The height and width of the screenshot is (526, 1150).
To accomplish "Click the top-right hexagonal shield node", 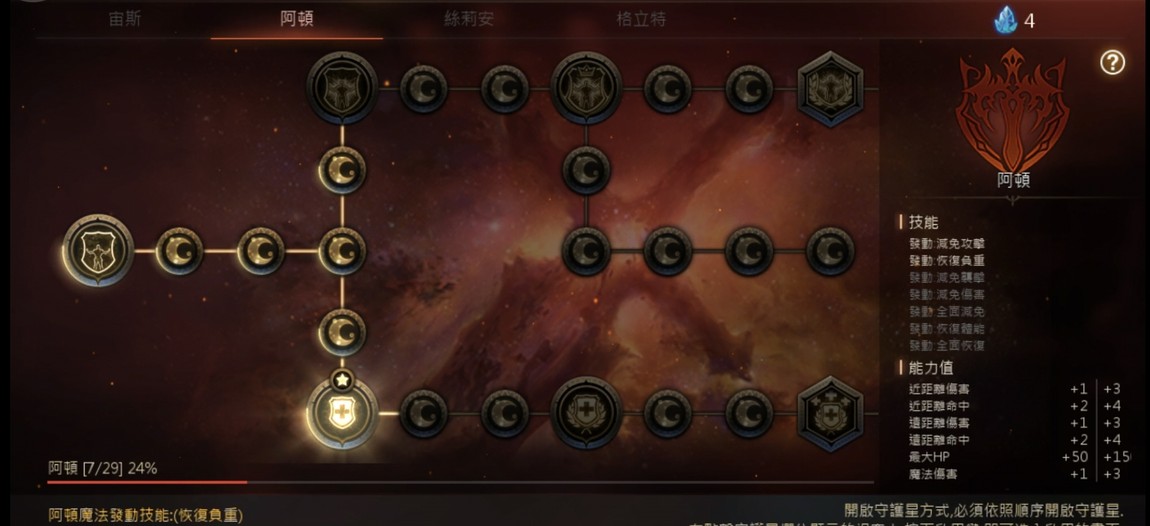I will point(830,89).
